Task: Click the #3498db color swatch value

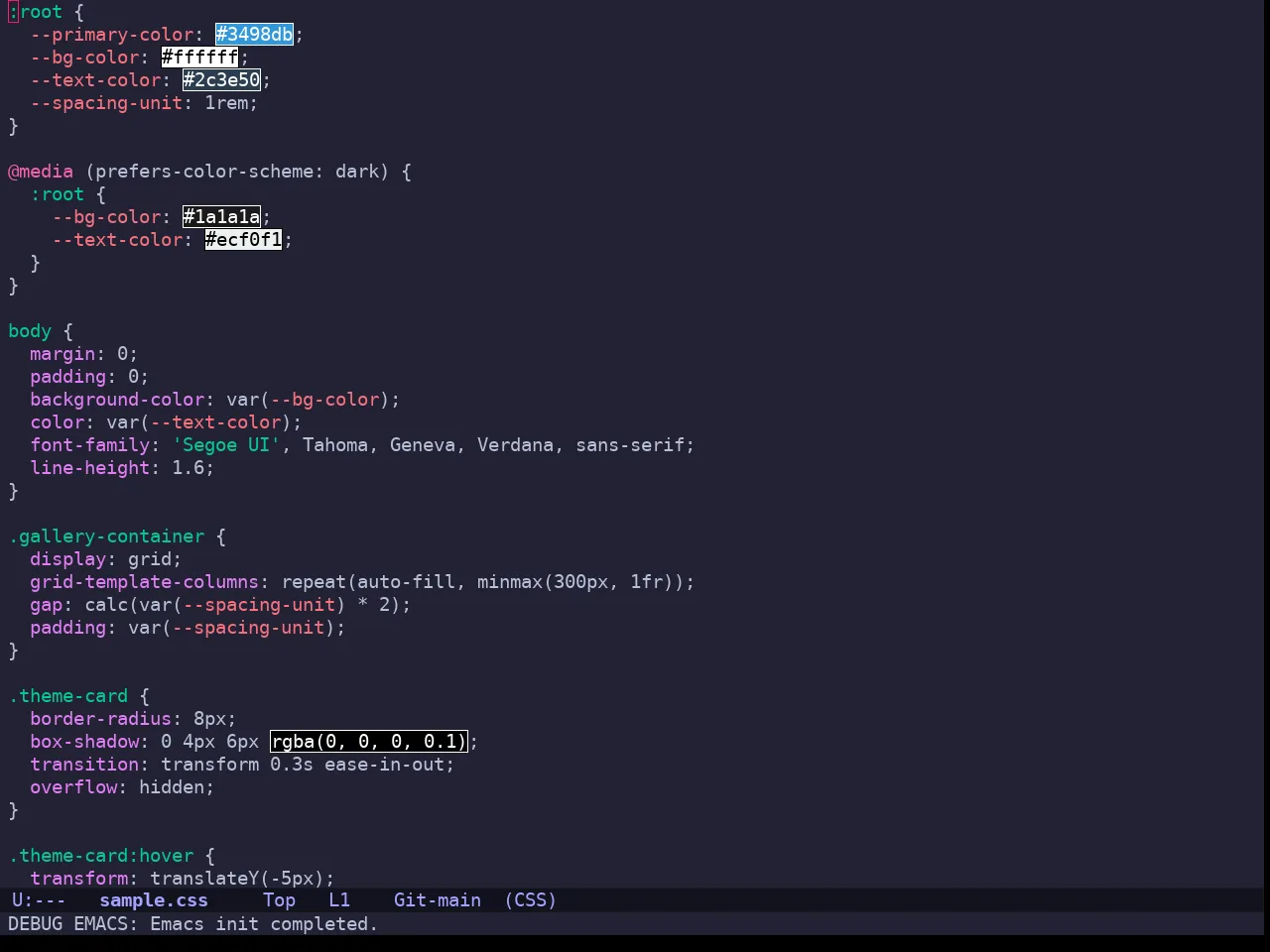Action: (x=255, y=35)
